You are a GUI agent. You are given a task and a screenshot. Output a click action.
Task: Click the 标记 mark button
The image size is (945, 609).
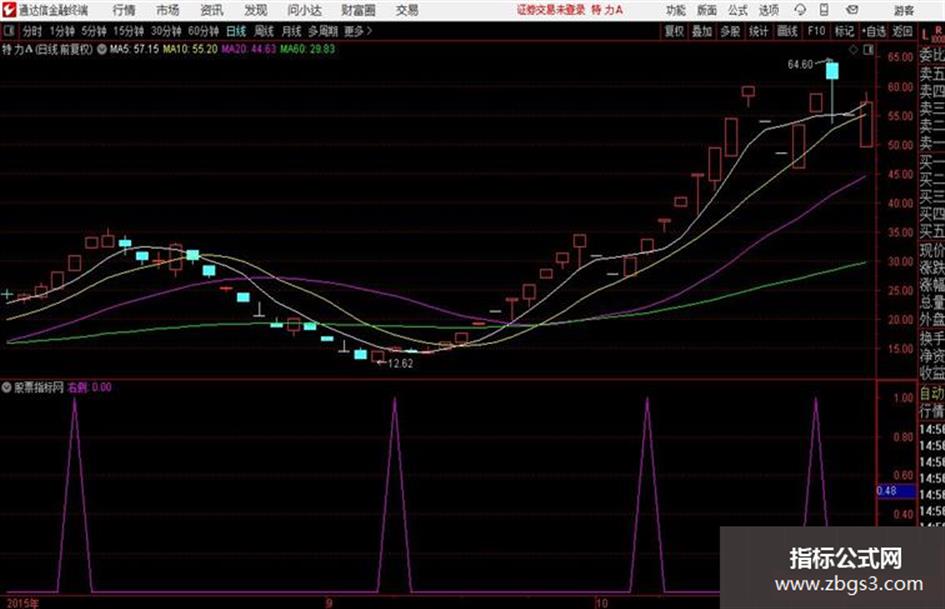(844, 31)
